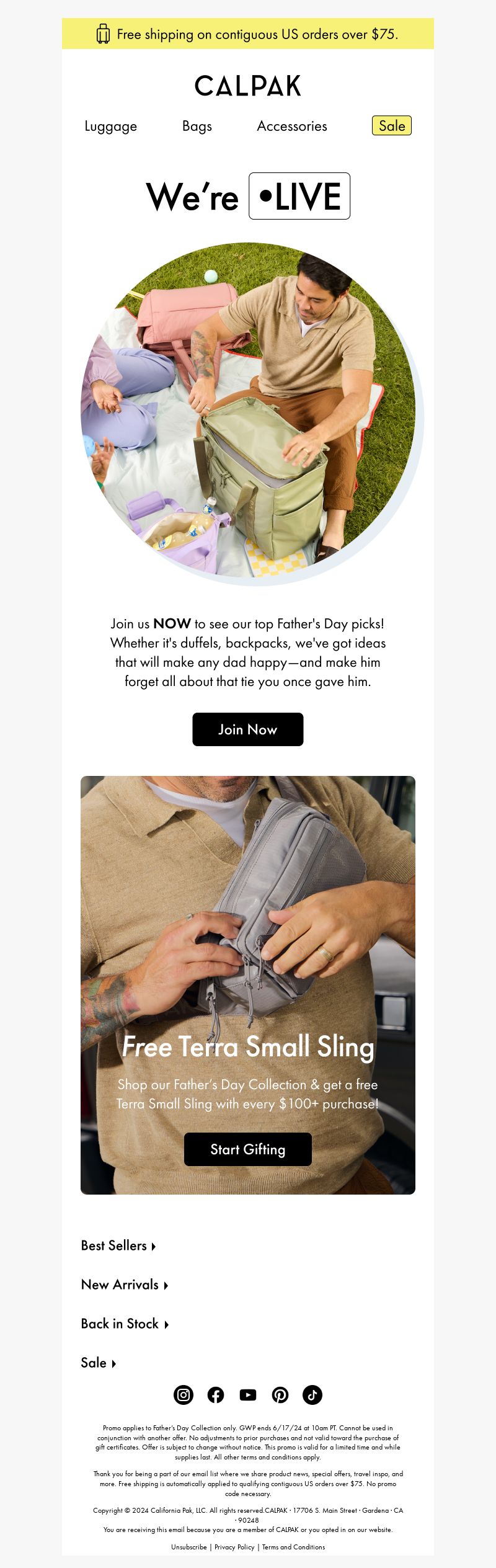Viewport: 496px width, 1568px height.
Task: Click the LIVE badge in headline
Action: (x=299, y=196)
